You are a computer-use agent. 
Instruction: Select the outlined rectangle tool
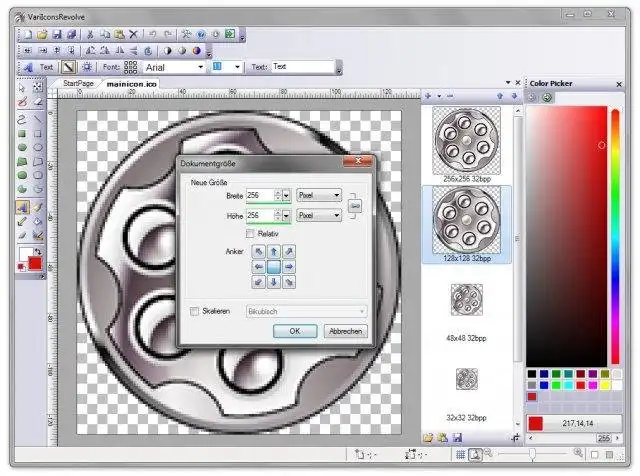pos(37,133)
